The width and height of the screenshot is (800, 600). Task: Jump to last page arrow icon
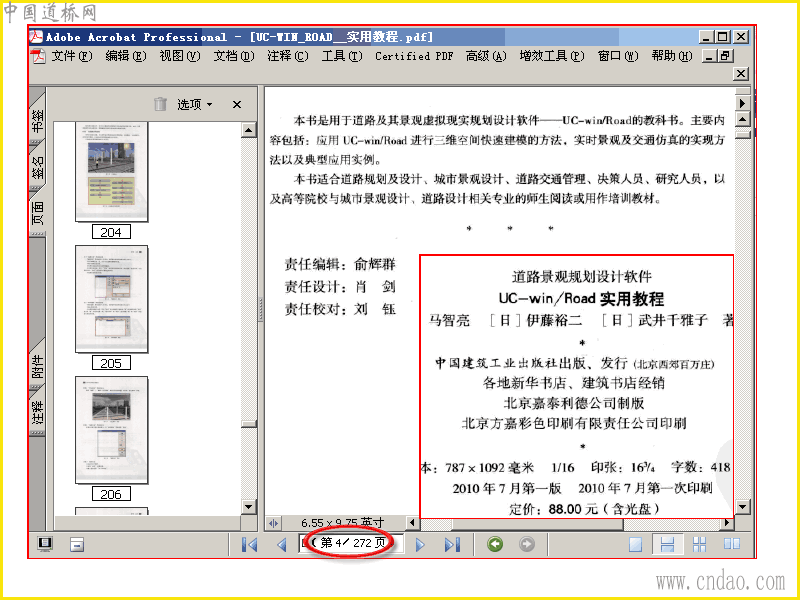click(x=453, y=545)
